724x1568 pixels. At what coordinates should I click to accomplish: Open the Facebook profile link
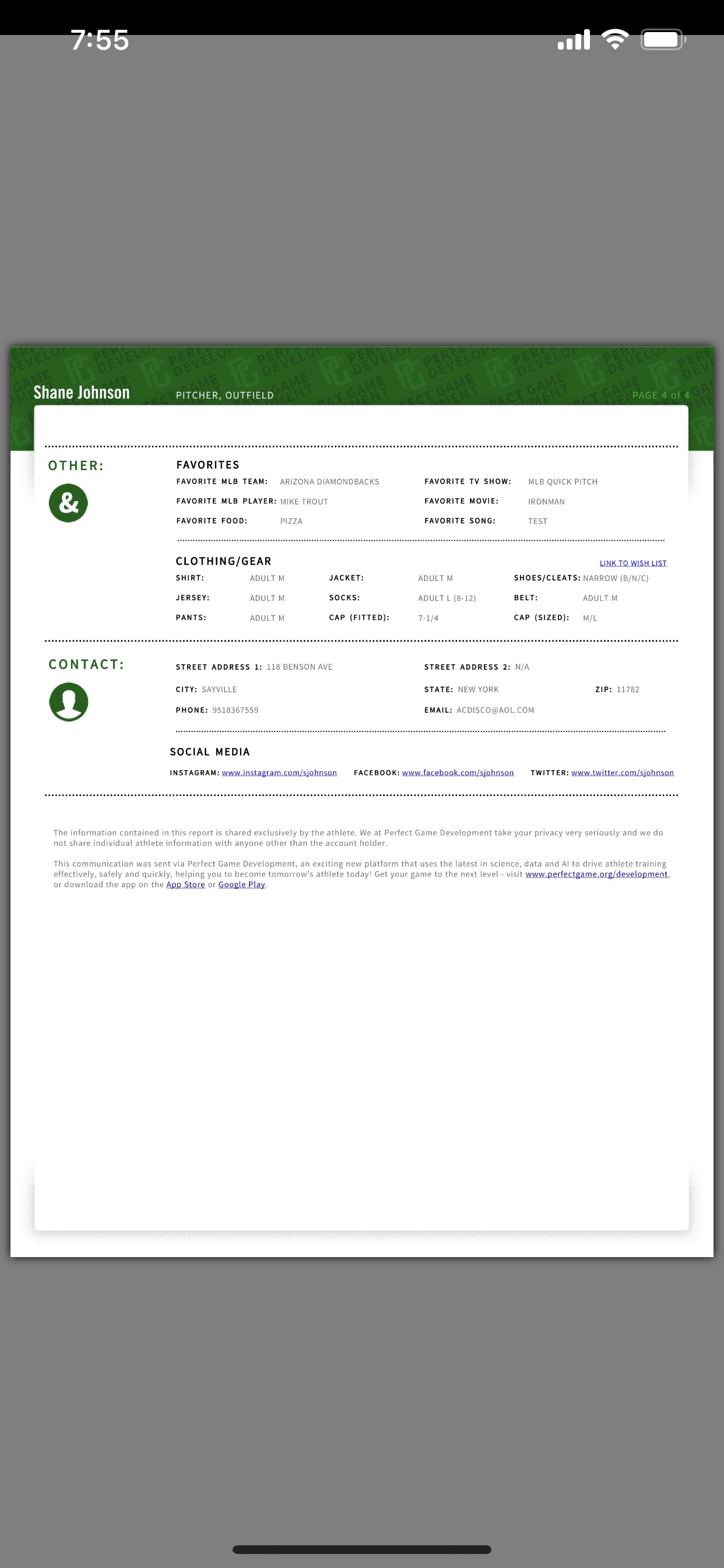[458, 772]
